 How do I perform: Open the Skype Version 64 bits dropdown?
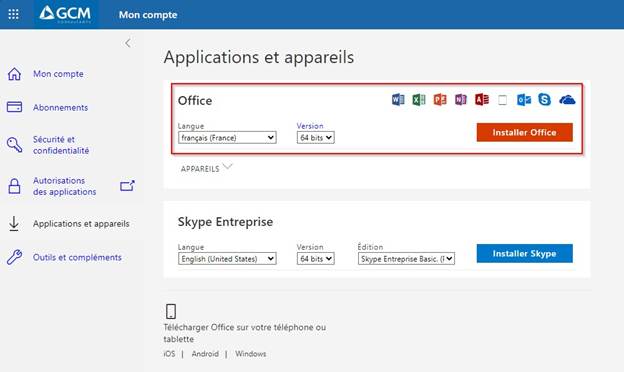(316, 259)
